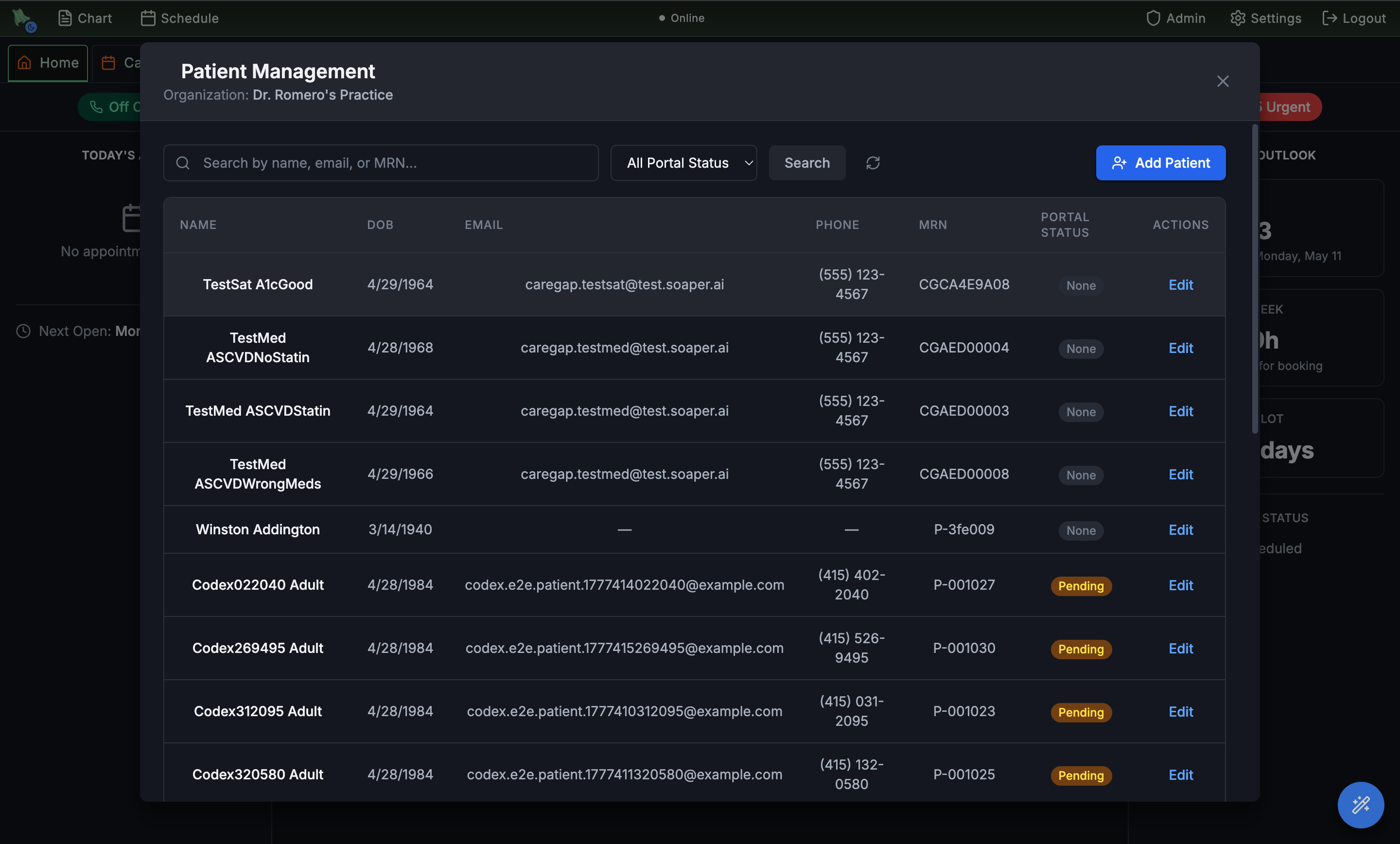
Task: Edit the Codex022040 Adult patient
Action: tap(1181, 585)
